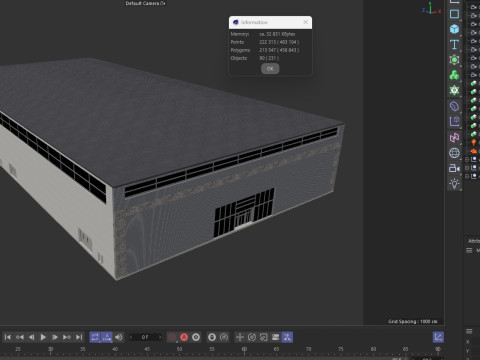Step forward one frame
The width and height of the screenshot is (480, 360).
(55, 337)
